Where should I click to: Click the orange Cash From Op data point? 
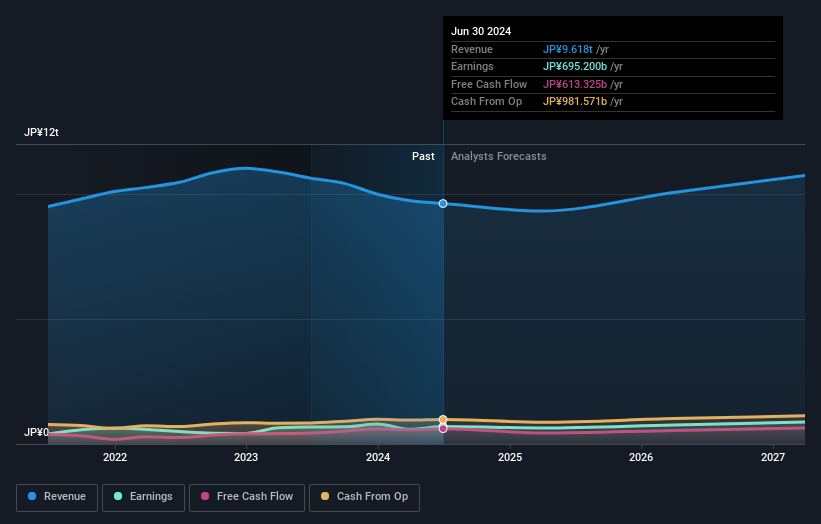(443, 419)
